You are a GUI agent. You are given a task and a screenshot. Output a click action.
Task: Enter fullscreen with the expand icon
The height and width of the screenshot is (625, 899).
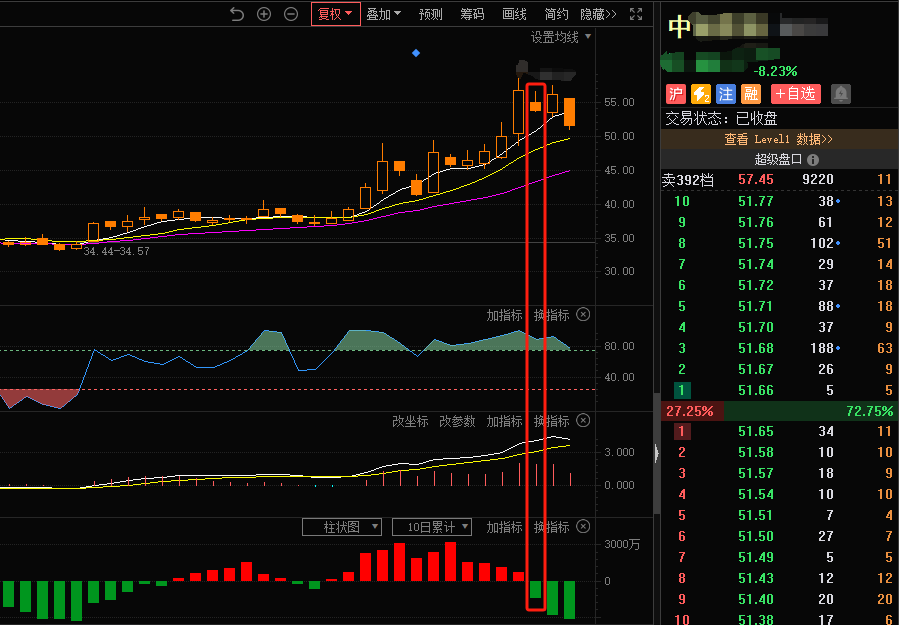(635, 14)
